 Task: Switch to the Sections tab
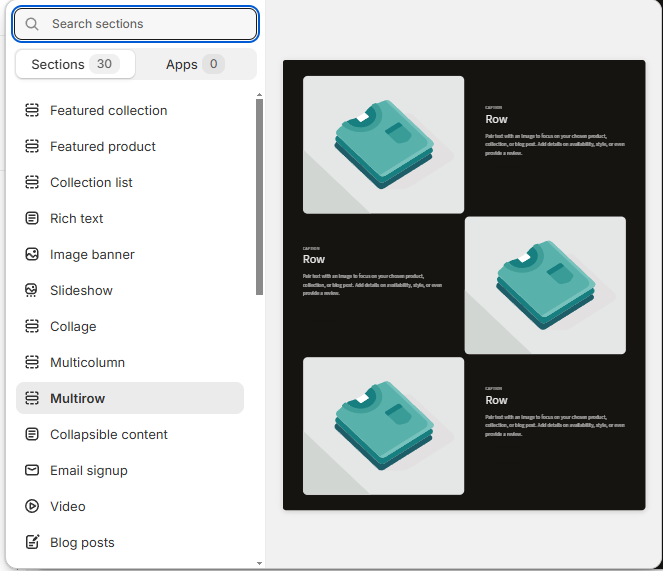pos(75,64)
